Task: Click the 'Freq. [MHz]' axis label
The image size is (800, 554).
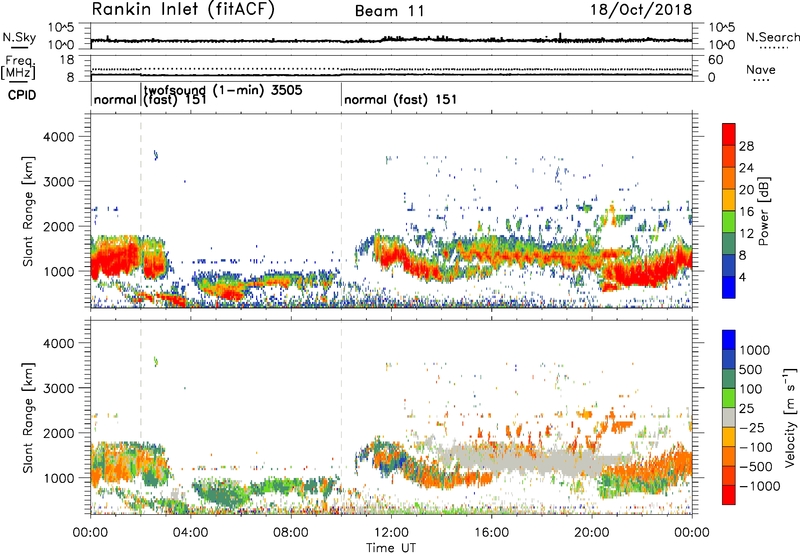Action: pos(18,68)
